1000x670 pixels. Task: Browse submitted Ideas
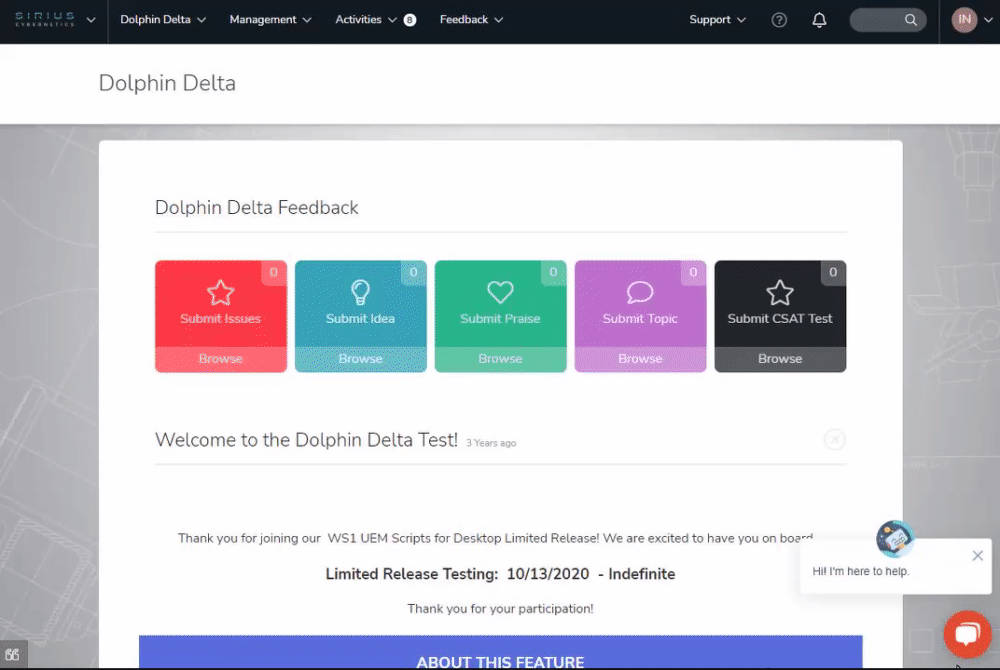click(360, 359)
